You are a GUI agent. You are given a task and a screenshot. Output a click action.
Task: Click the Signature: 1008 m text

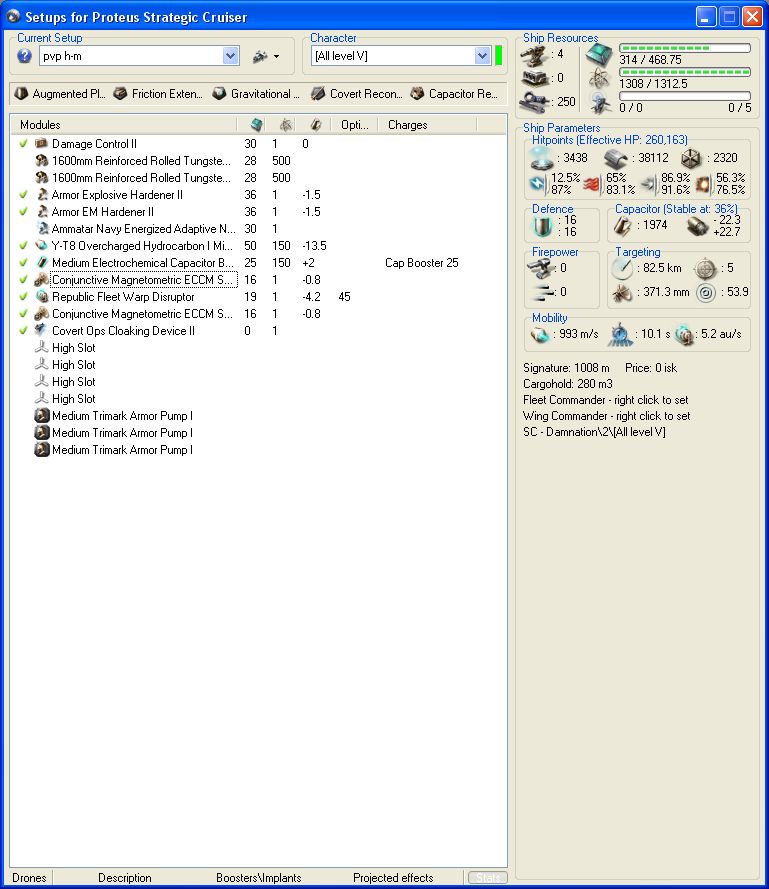(x=566, y=368)
